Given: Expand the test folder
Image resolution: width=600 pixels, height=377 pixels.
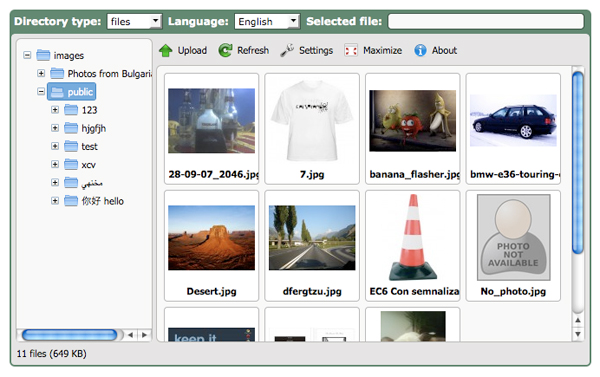Looking at the screenshot, I should point(55,146).
